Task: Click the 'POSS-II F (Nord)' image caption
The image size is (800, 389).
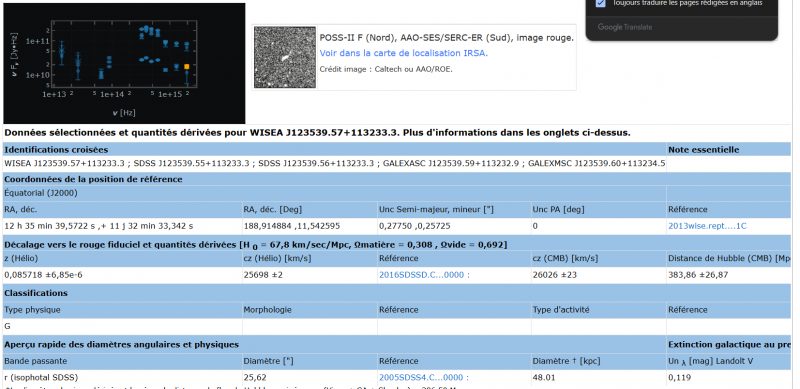Action: (446, 38)
